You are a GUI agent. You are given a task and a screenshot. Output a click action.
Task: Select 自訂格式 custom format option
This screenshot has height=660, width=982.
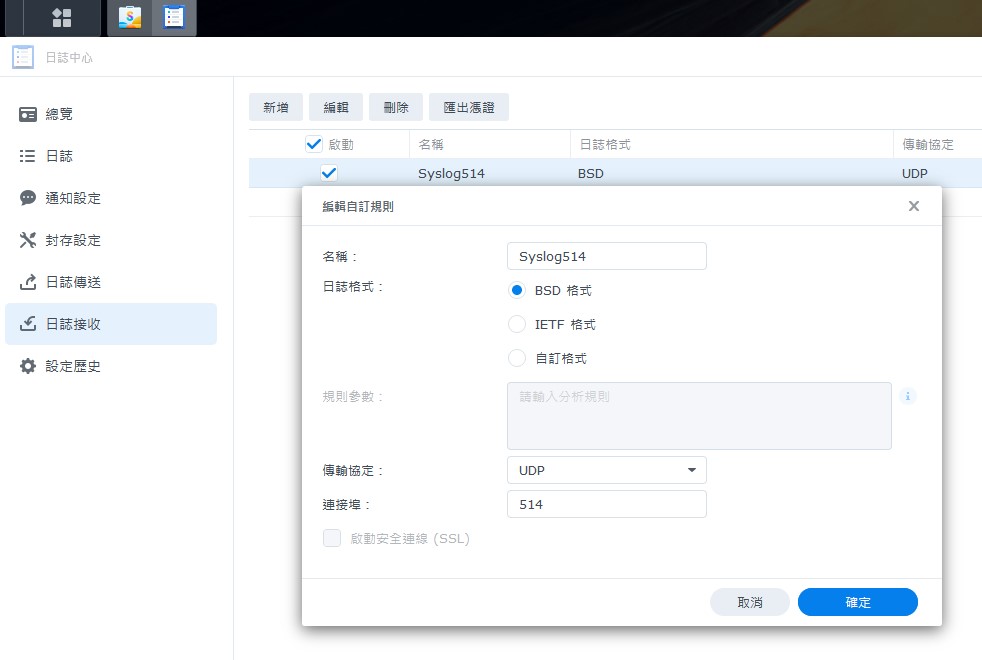(517, 358)
